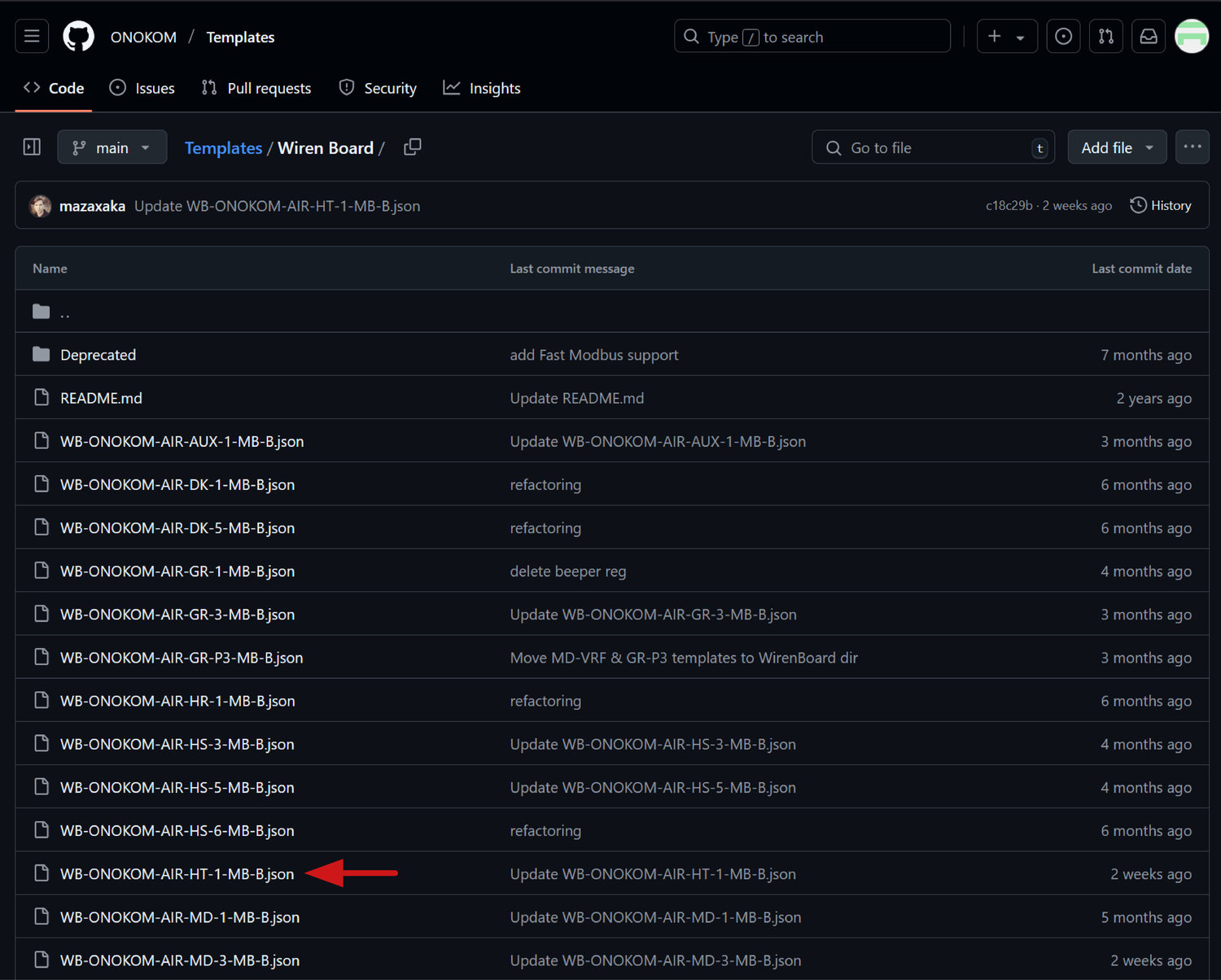The width and height of the screenshot is (1221, 980).
Task: Open WB-ONOKOM-AIR-HS-3-MB-B.json file
Action: tap(177, 744)
